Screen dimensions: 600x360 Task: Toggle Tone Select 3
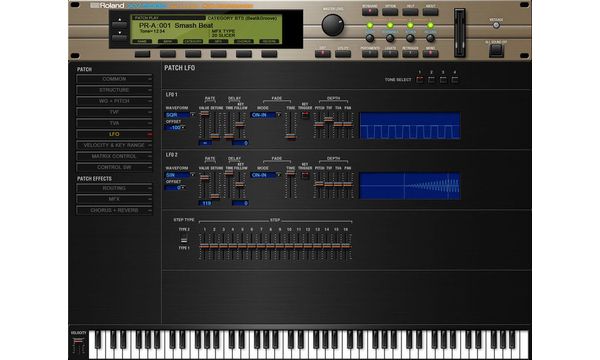443,80
